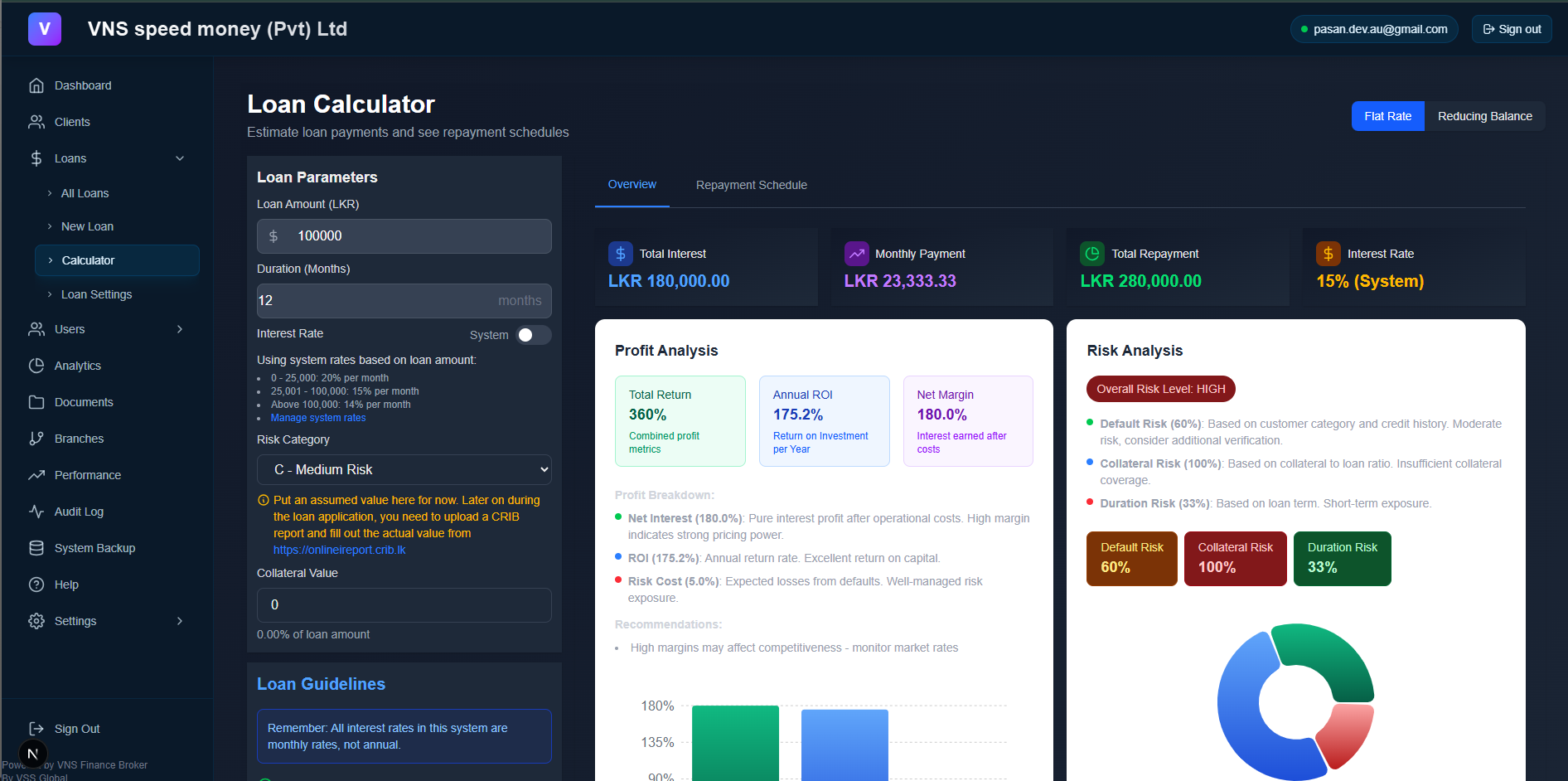This screenshot has height=781, width=1568.
Task: Click the Duration months input field
Action: (404, 301)
